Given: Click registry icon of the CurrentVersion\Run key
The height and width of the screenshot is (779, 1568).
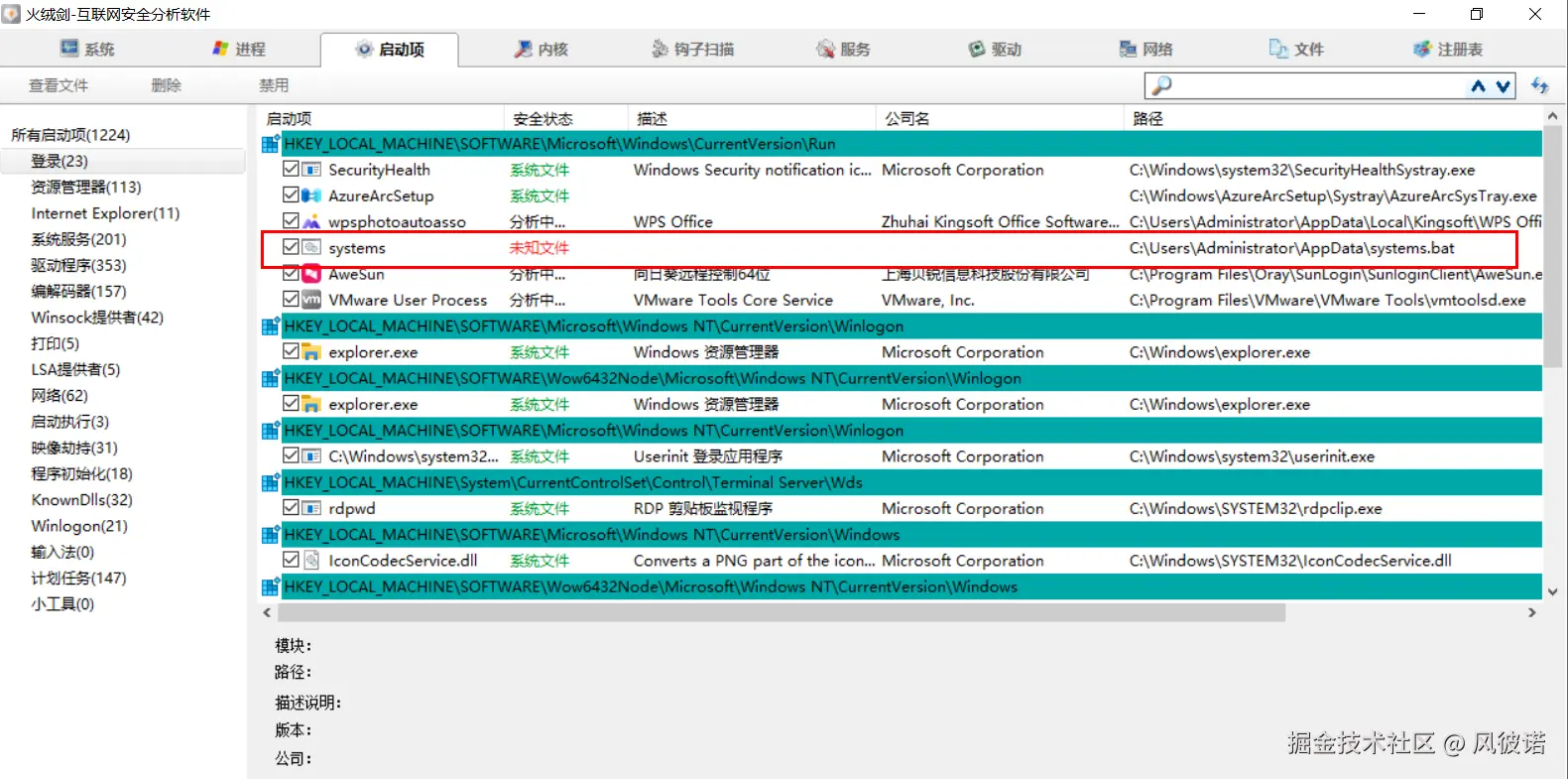Looking at the screenshot, I should (270, 144).
